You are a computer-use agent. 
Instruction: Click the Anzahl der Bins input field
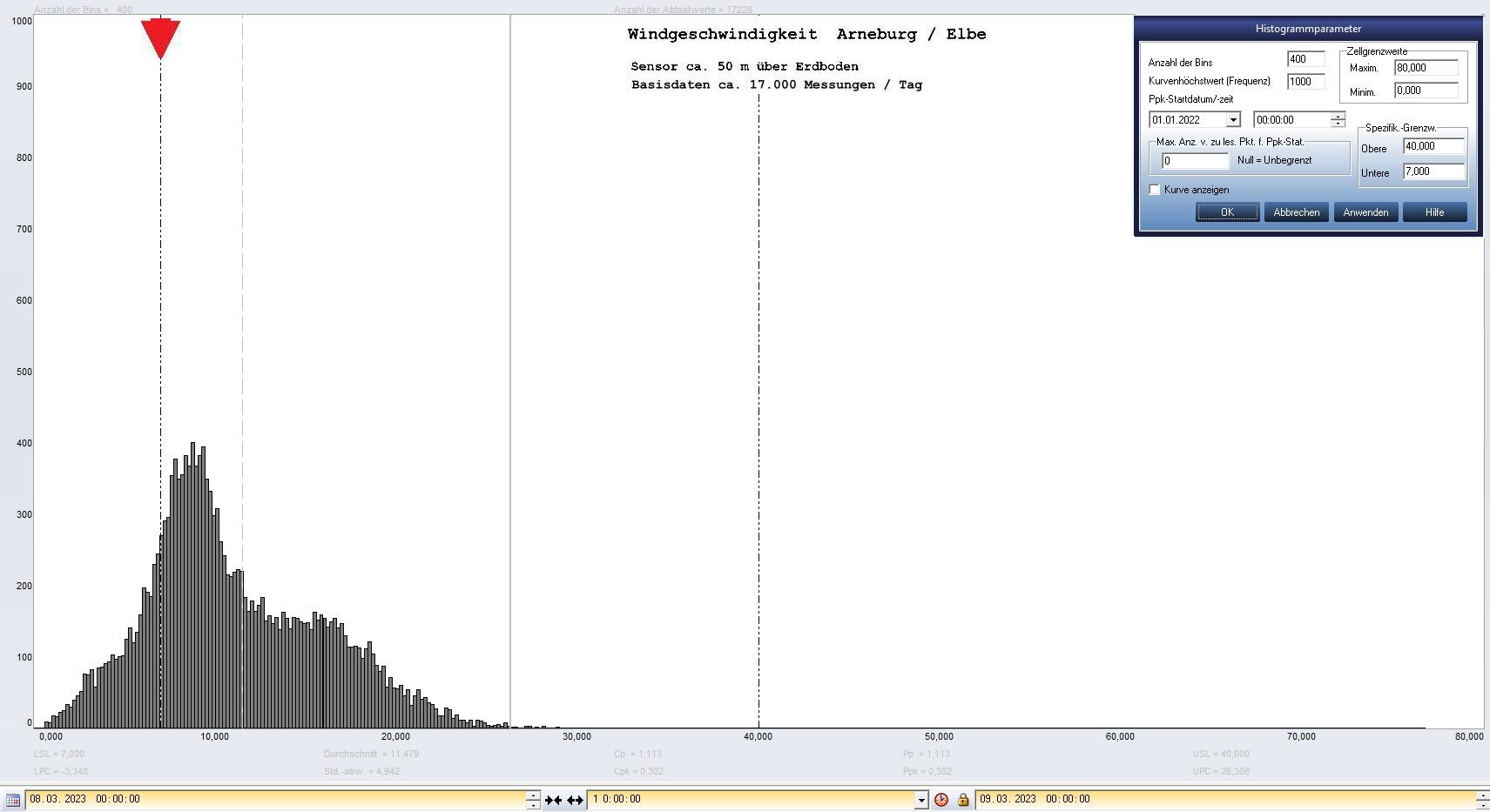[1305, 59]
